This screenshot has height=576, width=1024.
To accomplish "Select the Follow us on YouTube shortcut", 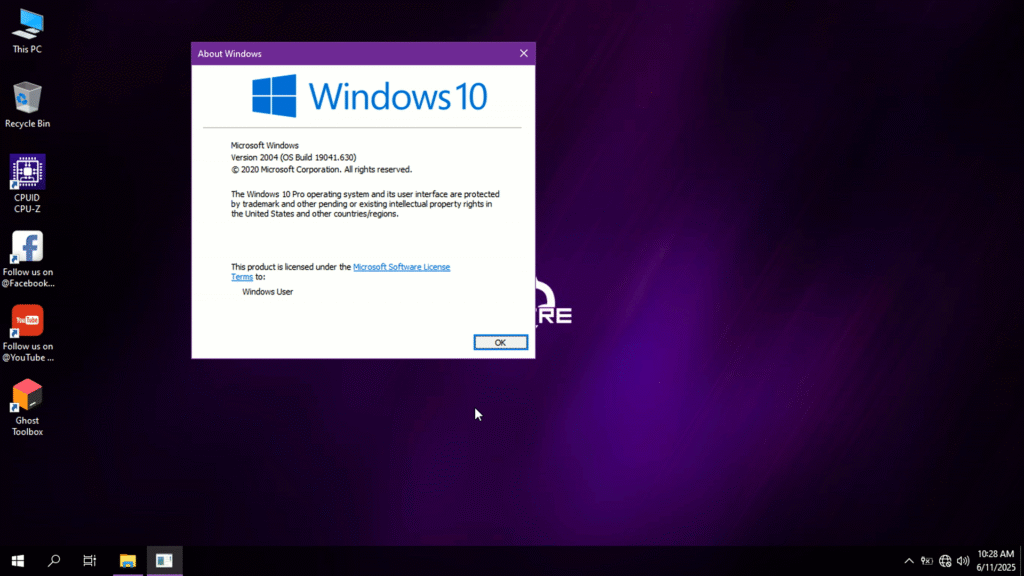I will 27,333.
